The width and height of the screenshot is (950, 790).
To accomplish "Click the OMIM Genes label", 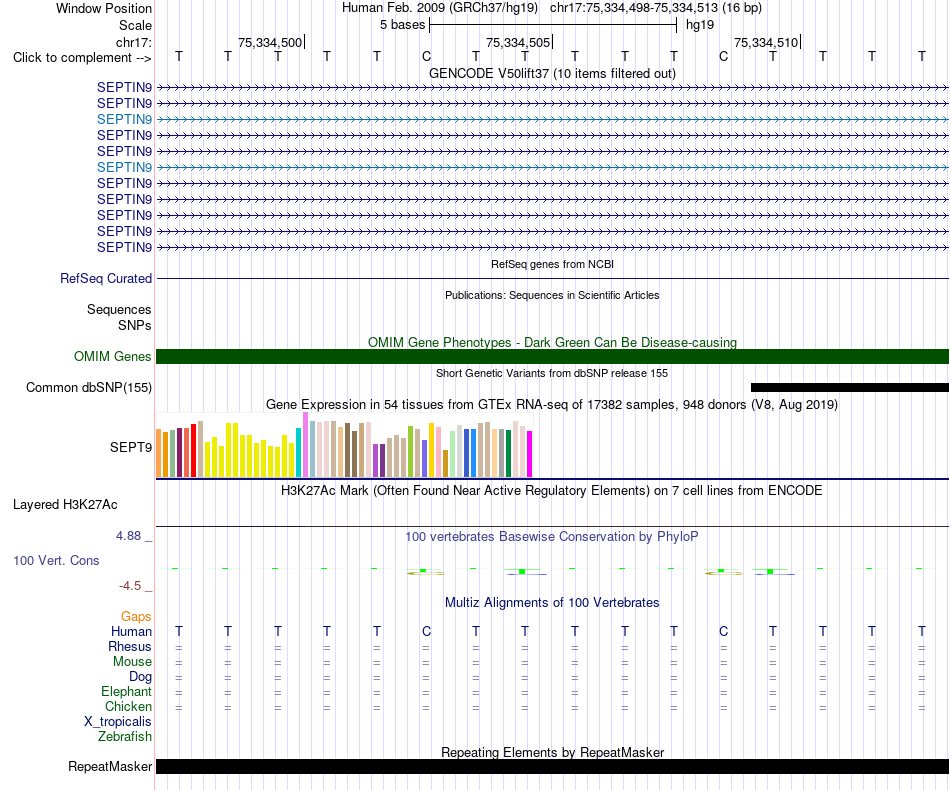I will tap(112, 356).
